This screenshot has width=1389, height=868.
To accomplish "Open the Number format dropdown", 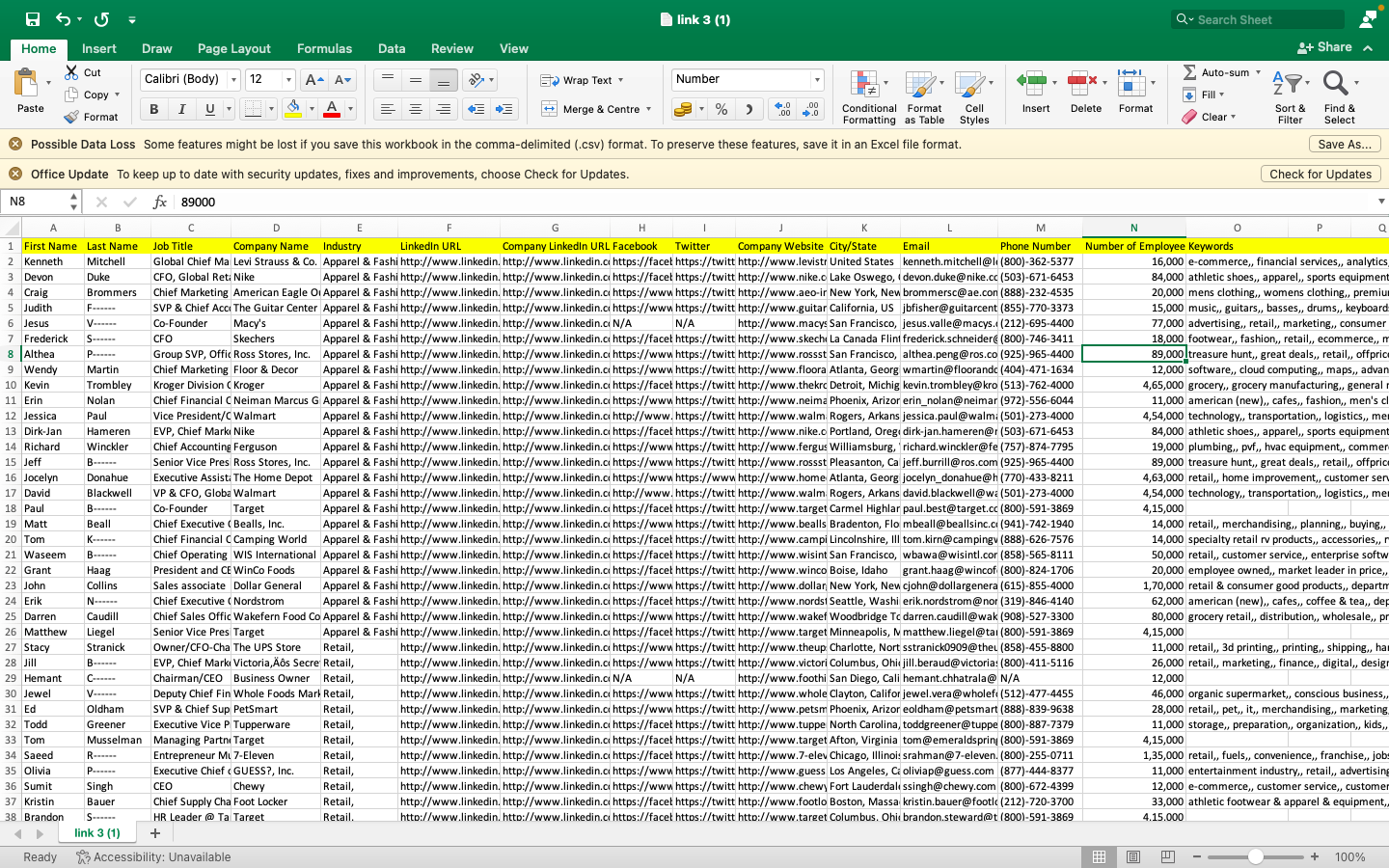I will tap(817, 80).
